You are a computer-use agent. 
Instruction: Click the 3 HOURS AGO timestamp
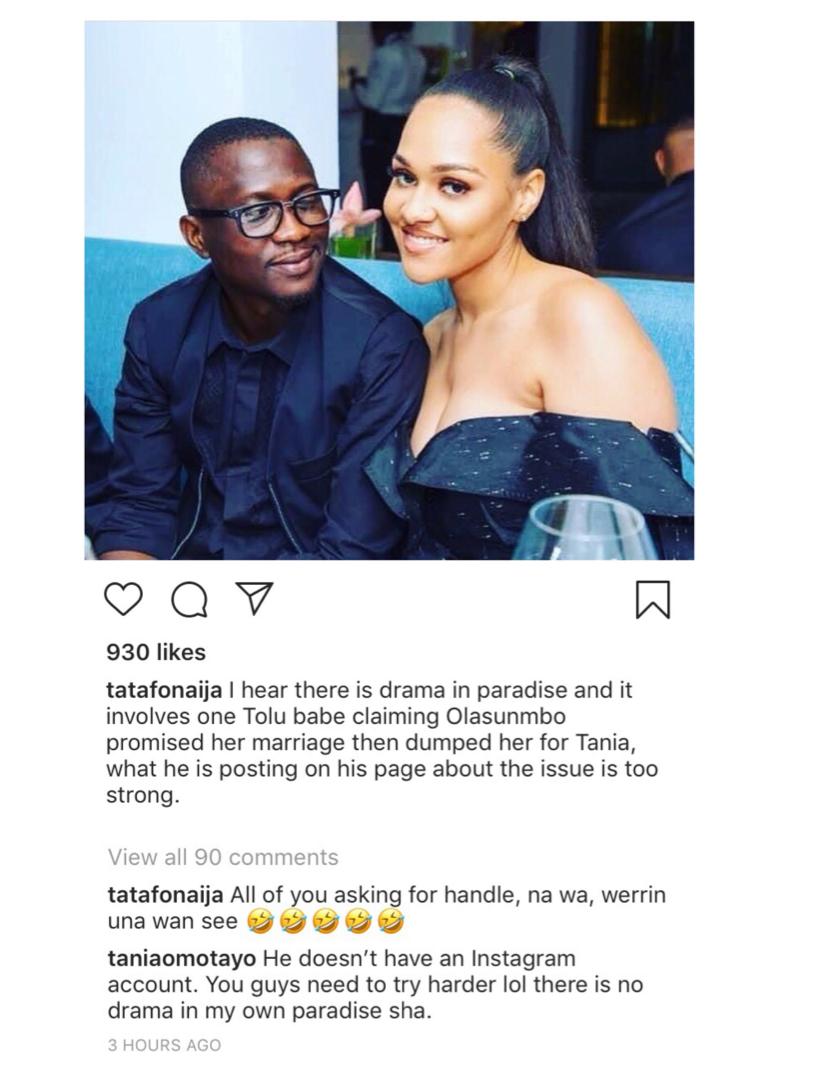164,1045
